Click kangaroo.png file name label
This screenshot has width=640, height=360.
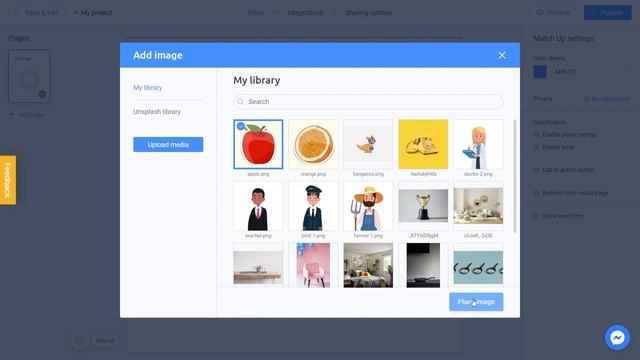coord(368,174)
